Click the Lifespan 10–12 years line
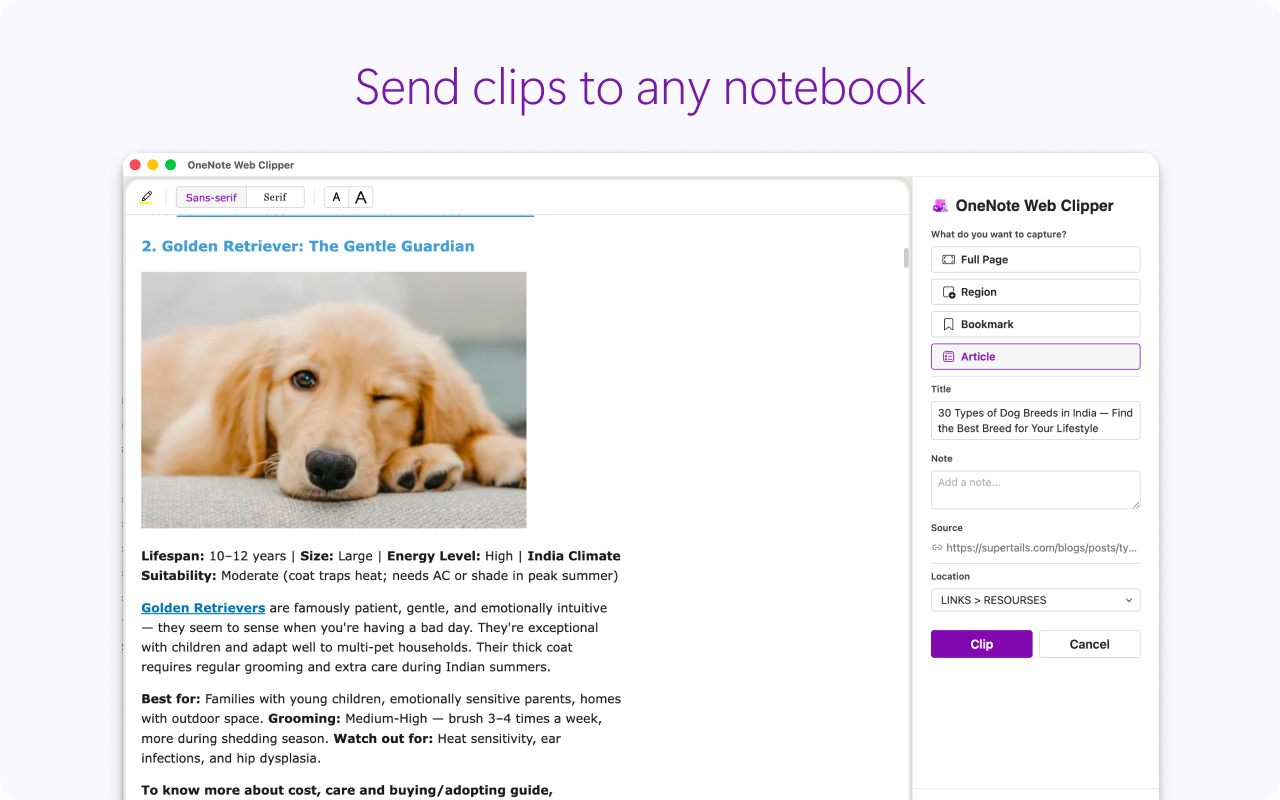This screenshot has height=800, width=1280. tap(381, 566)
